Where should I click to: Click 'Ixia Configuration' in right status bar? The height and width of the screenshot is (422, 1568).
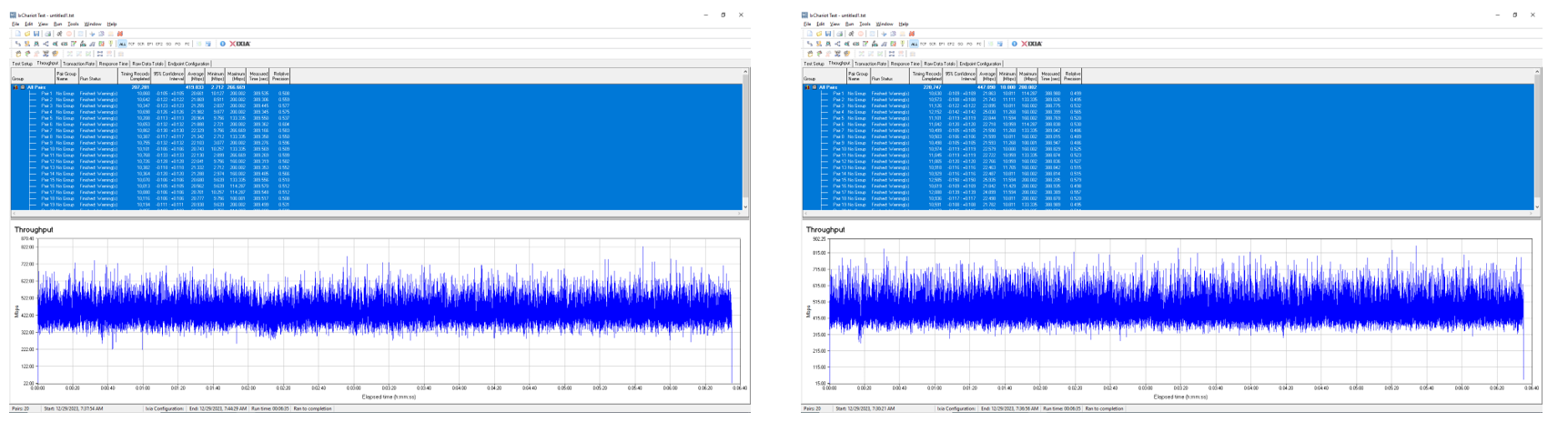[956, 409]
